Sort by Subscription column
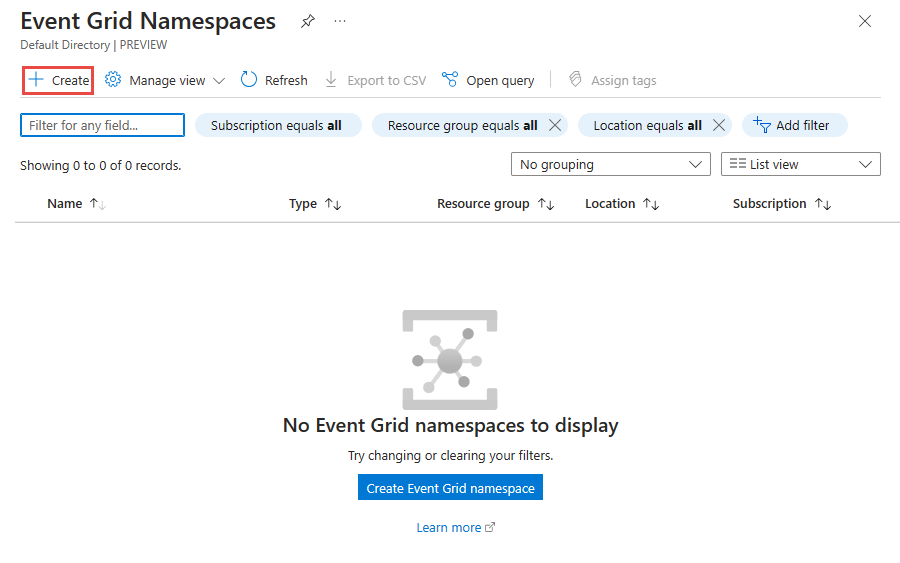The image size is (900, 563). (x=782, y=204)
